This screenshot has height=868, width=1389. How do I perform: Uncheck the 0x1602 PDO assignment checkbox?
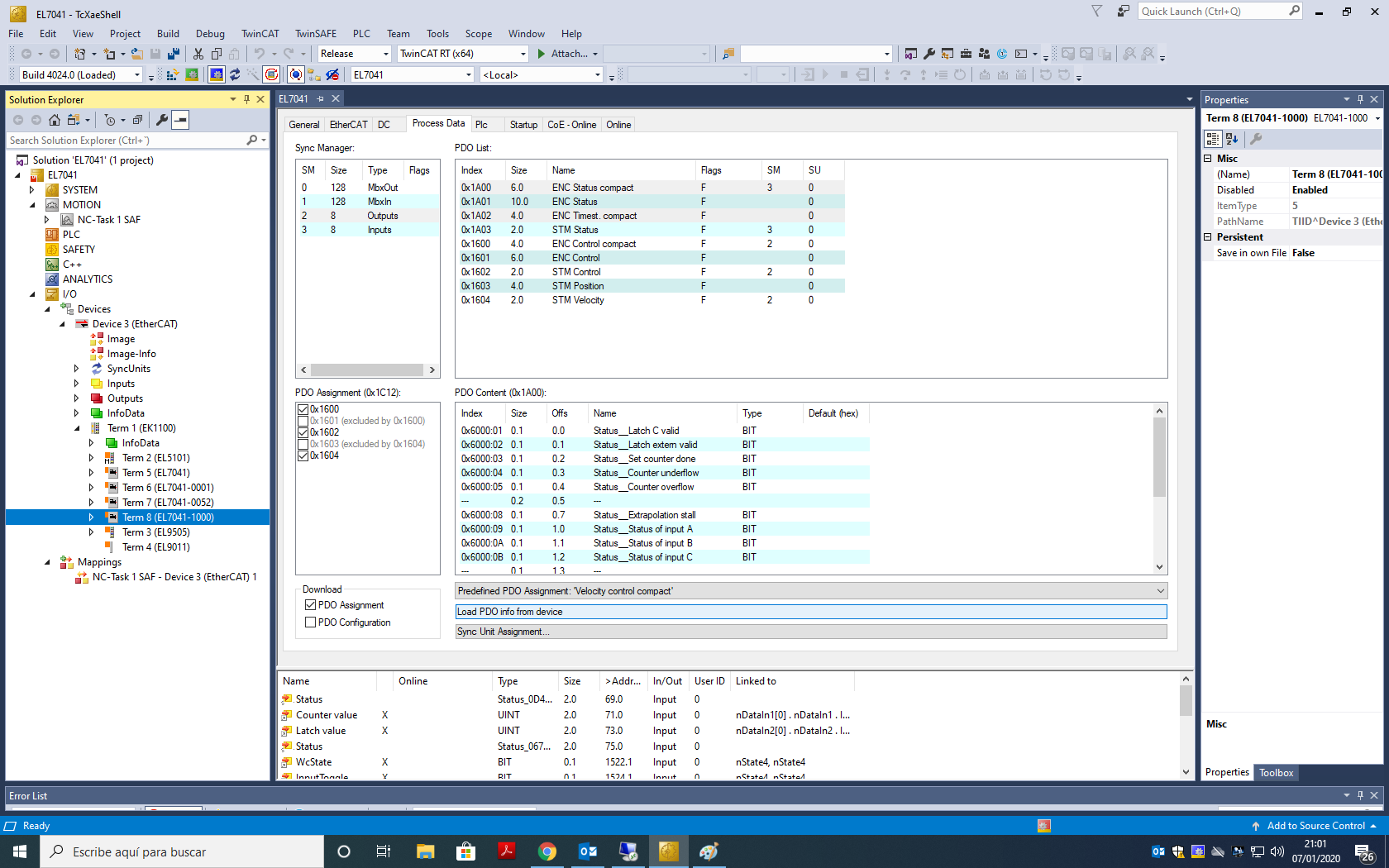tap(303, 432)
